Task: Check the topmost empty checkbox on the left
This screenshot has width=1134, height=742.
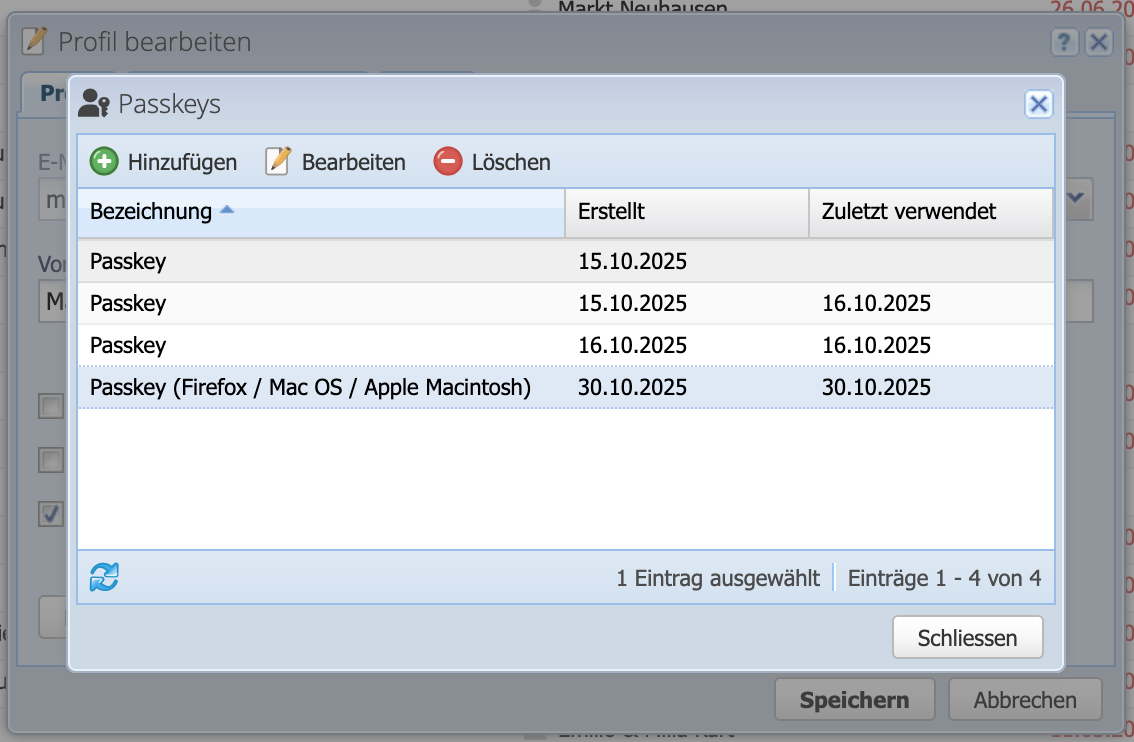Action: (x=51, y=406)
